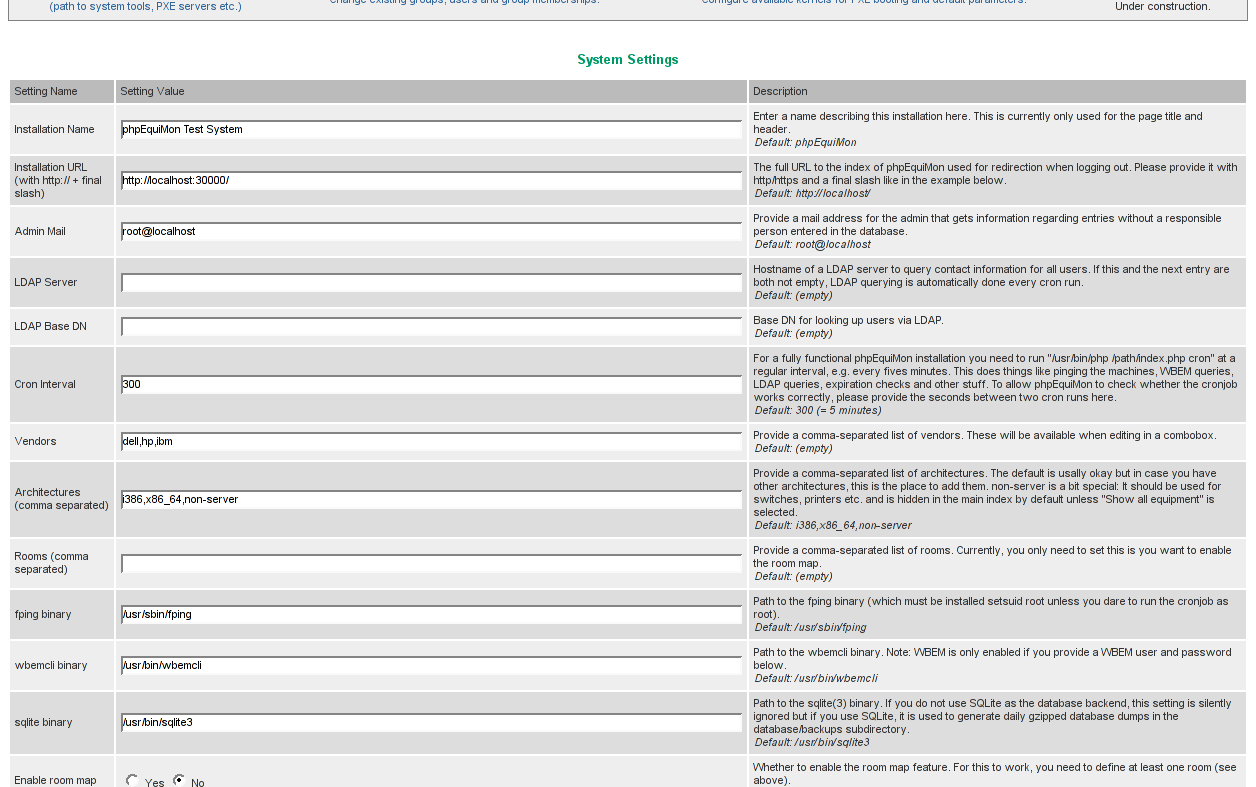Click the 'Default: phpEquiMon' hint text
Viewport: 1256px width, 787px height.
point(805,142)
